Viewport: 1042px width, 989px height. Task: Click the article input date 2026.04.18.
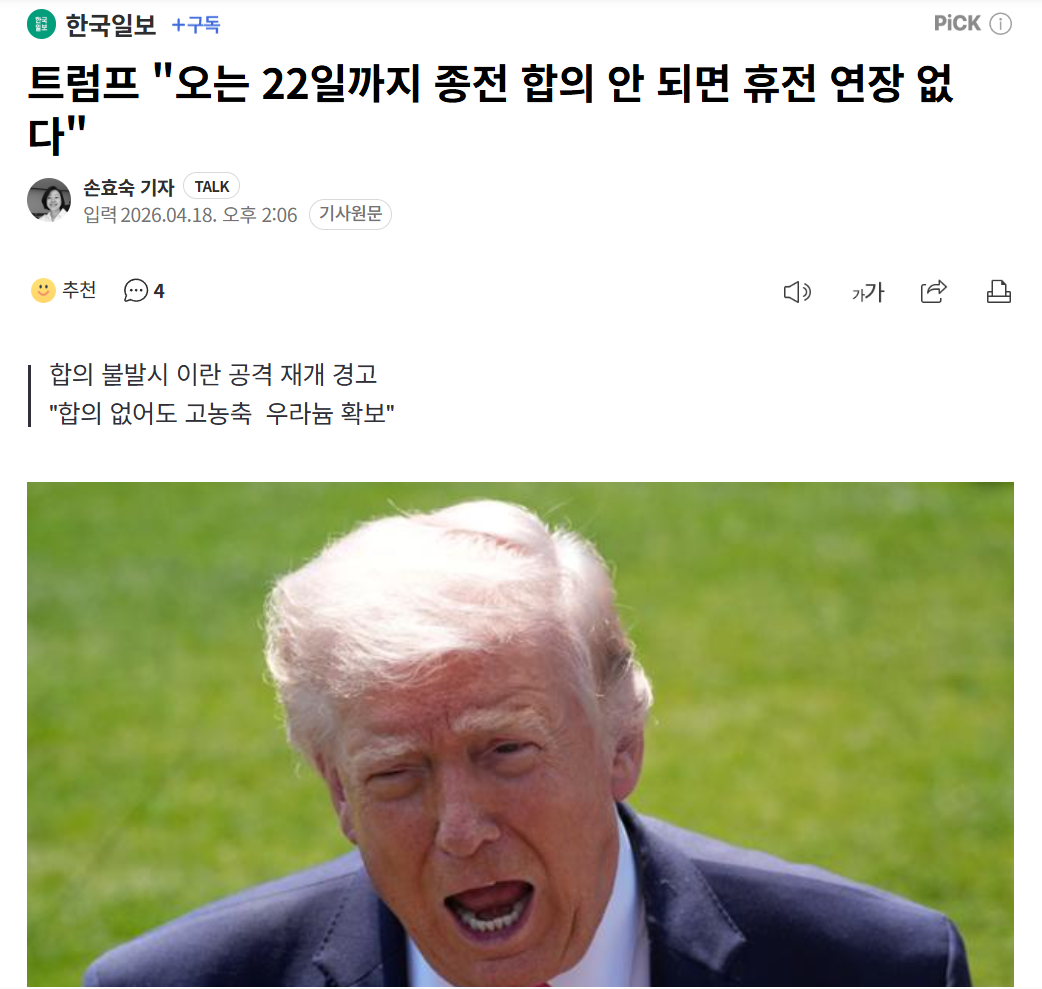169,215
